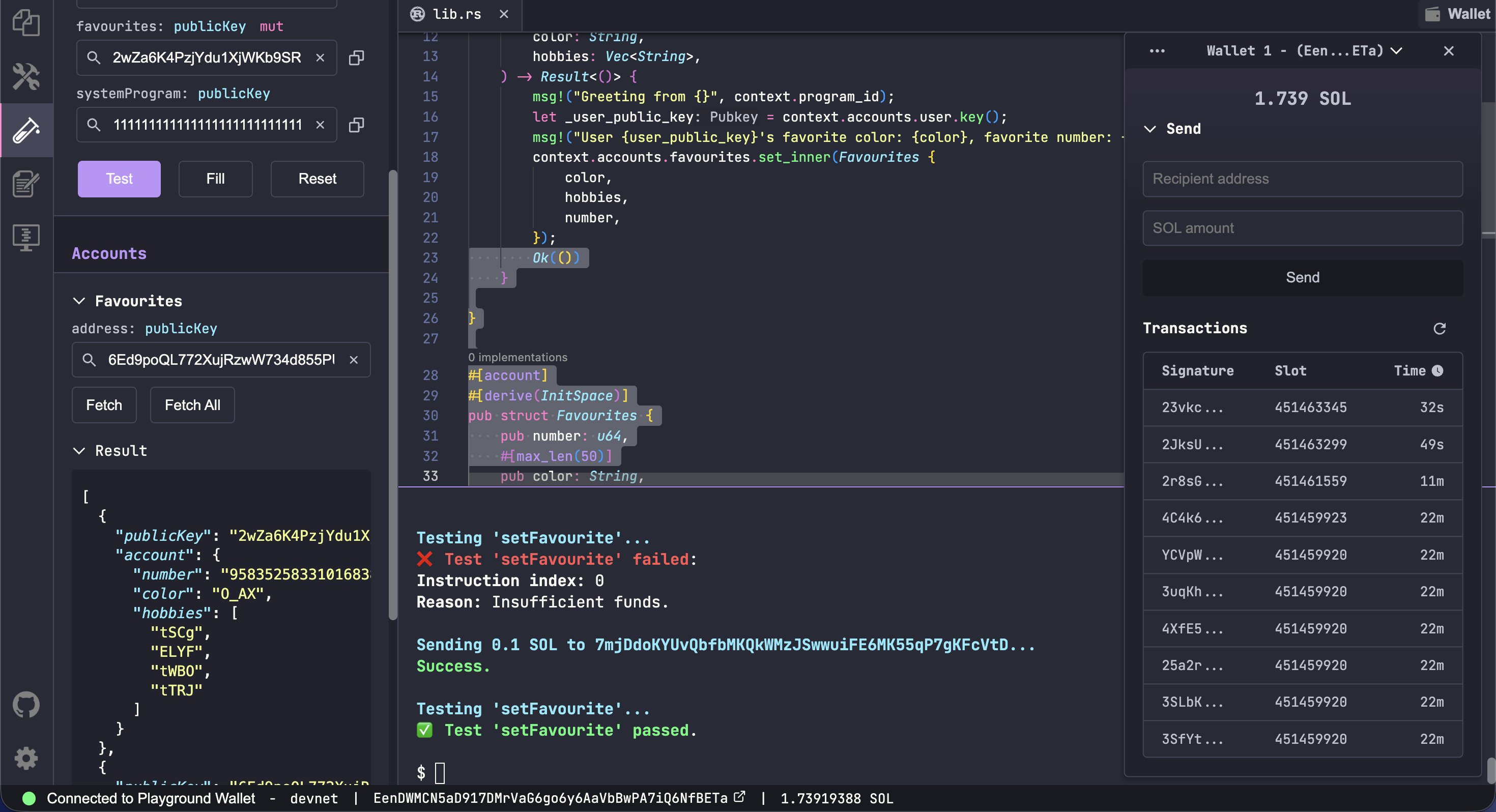Collapse the Favourites accounts section

[79, 301]
